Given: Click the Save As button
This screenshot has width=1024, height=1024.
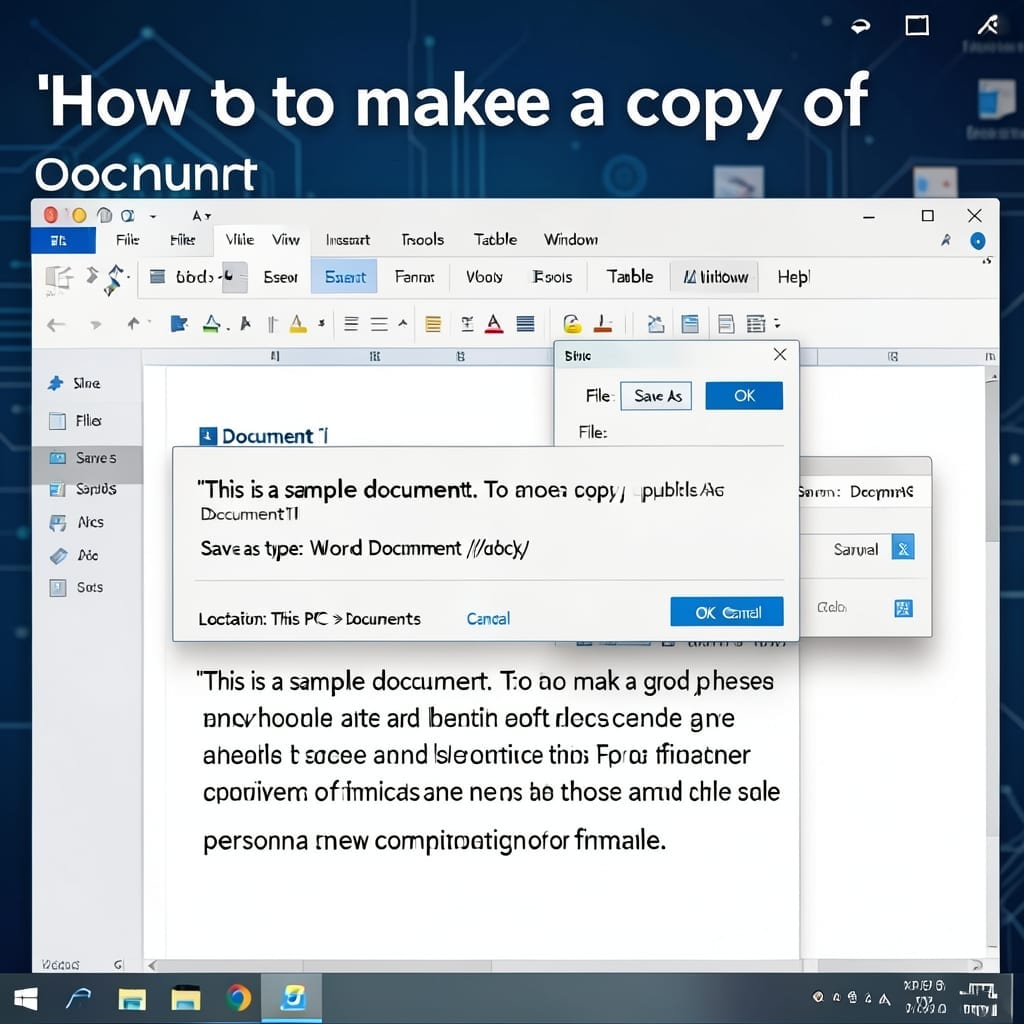Looking at the screenshot, I should click(x=656, y=396).
